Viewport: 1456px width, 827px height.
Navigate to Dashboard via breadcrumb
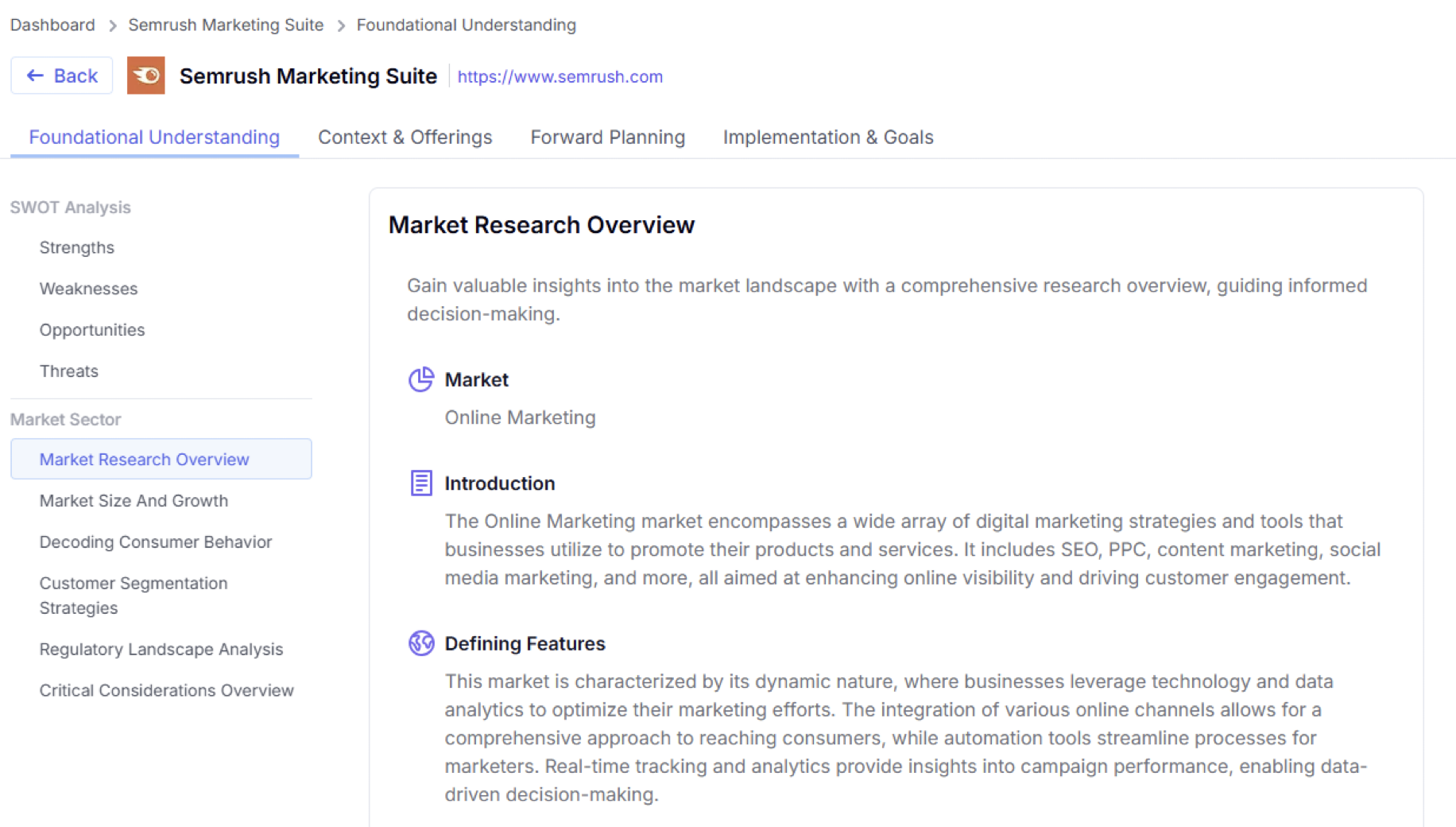[x=51, y=25]
